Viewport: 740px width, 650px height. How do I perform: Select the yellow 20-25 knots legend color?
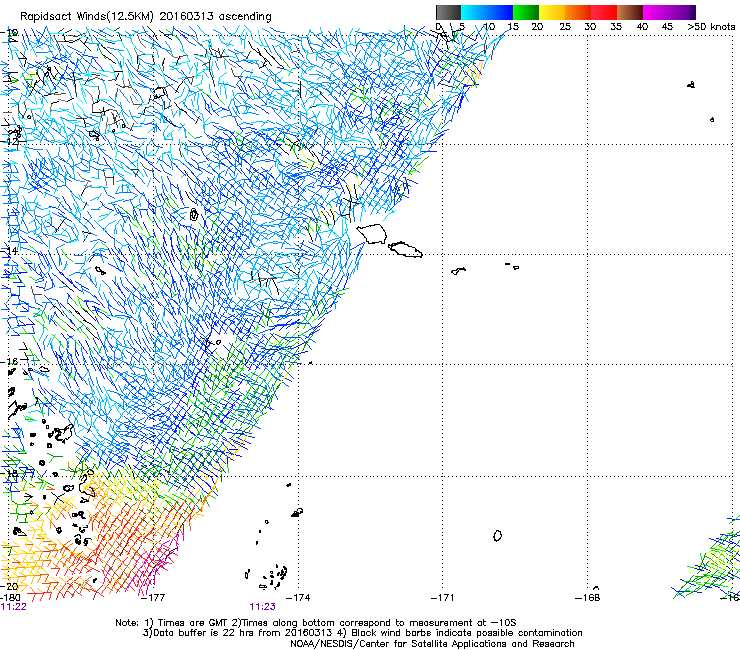coord(552,12)
